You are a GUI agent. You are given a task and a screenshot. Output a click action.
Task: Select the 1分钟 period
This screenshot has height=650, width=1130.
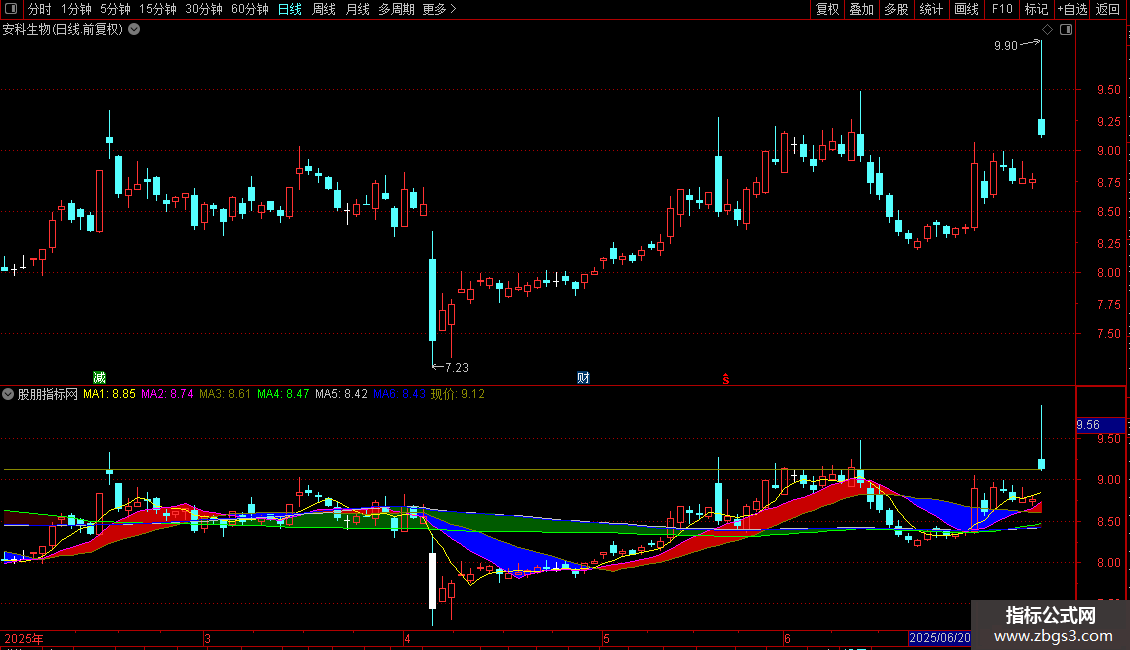[76, 9]
